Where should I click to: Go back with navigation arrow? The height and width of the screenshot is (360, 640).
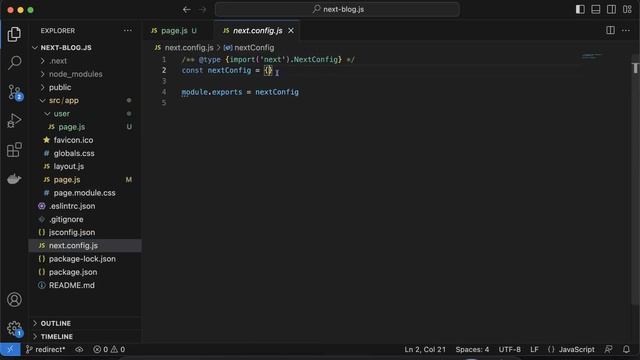(x=187, y=9)
